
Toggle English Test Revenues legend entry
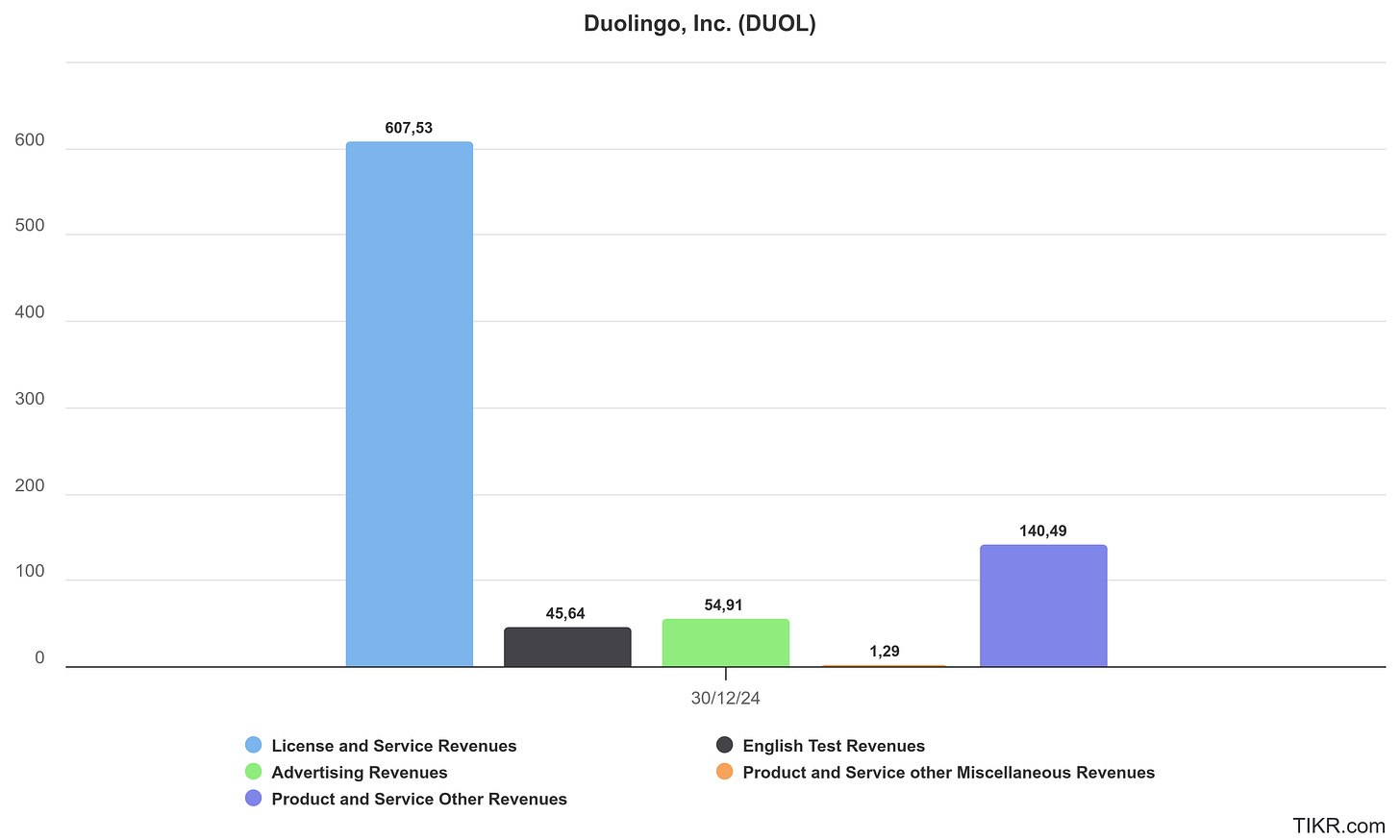point(820,746)
